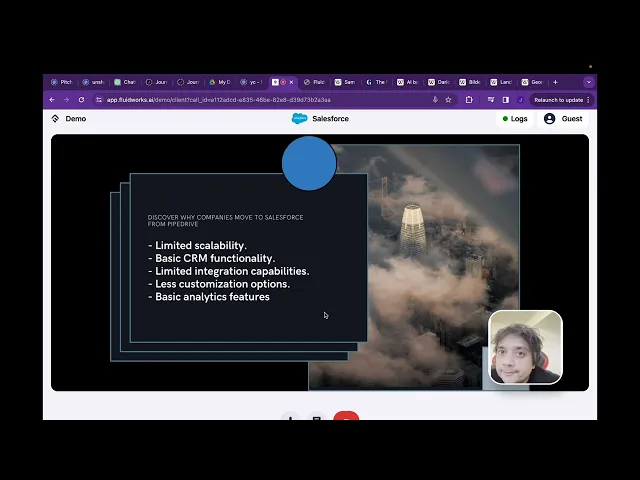Click the microphone icon in address bar
640x480 pixels.
[435, 100]
